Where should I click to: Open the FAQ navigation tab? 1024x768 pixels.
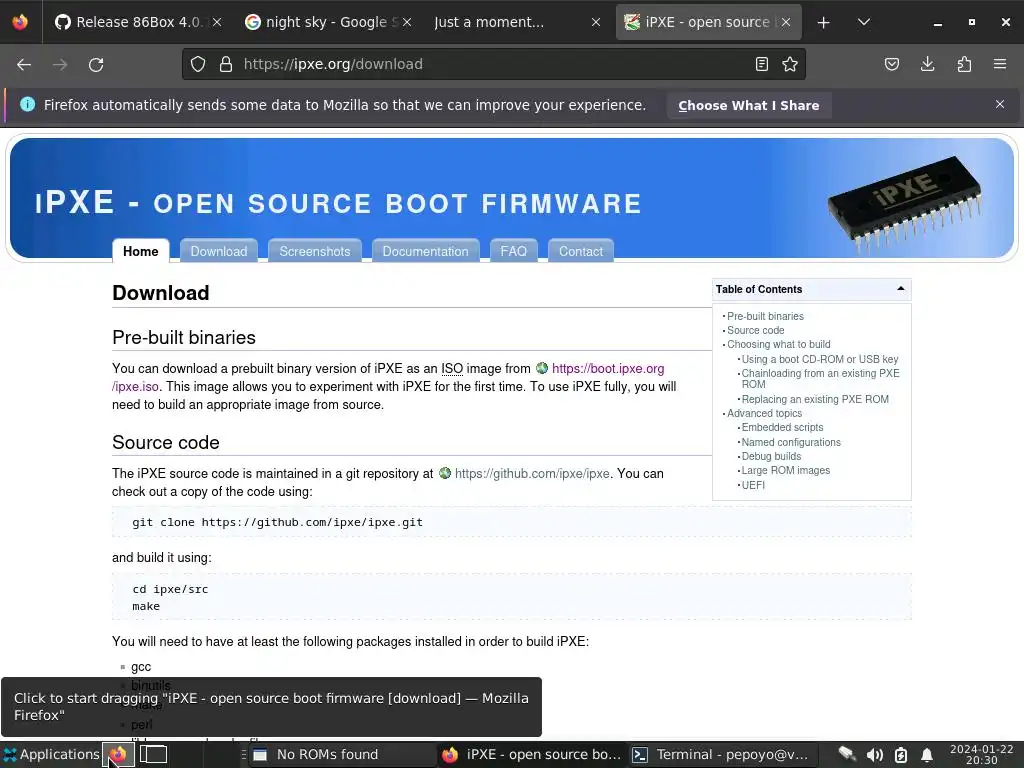click(x=513, y=251)
